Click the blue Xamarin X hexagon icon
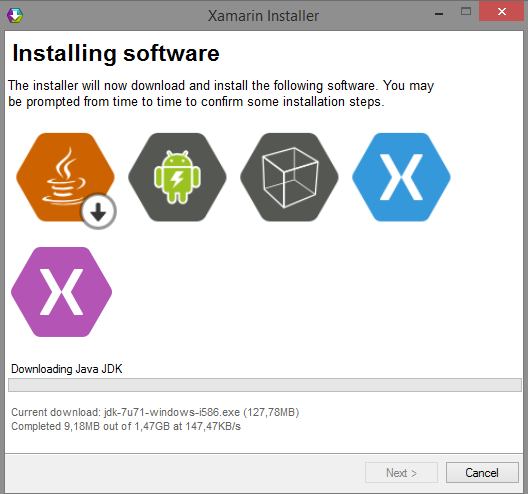528x494 pixels. (401, 177)
